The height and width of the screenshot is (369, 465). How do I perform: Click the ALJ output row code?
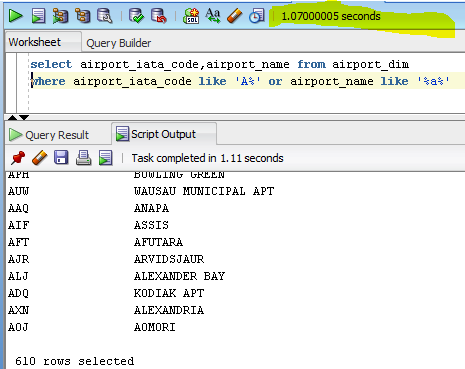click(19, 276)
